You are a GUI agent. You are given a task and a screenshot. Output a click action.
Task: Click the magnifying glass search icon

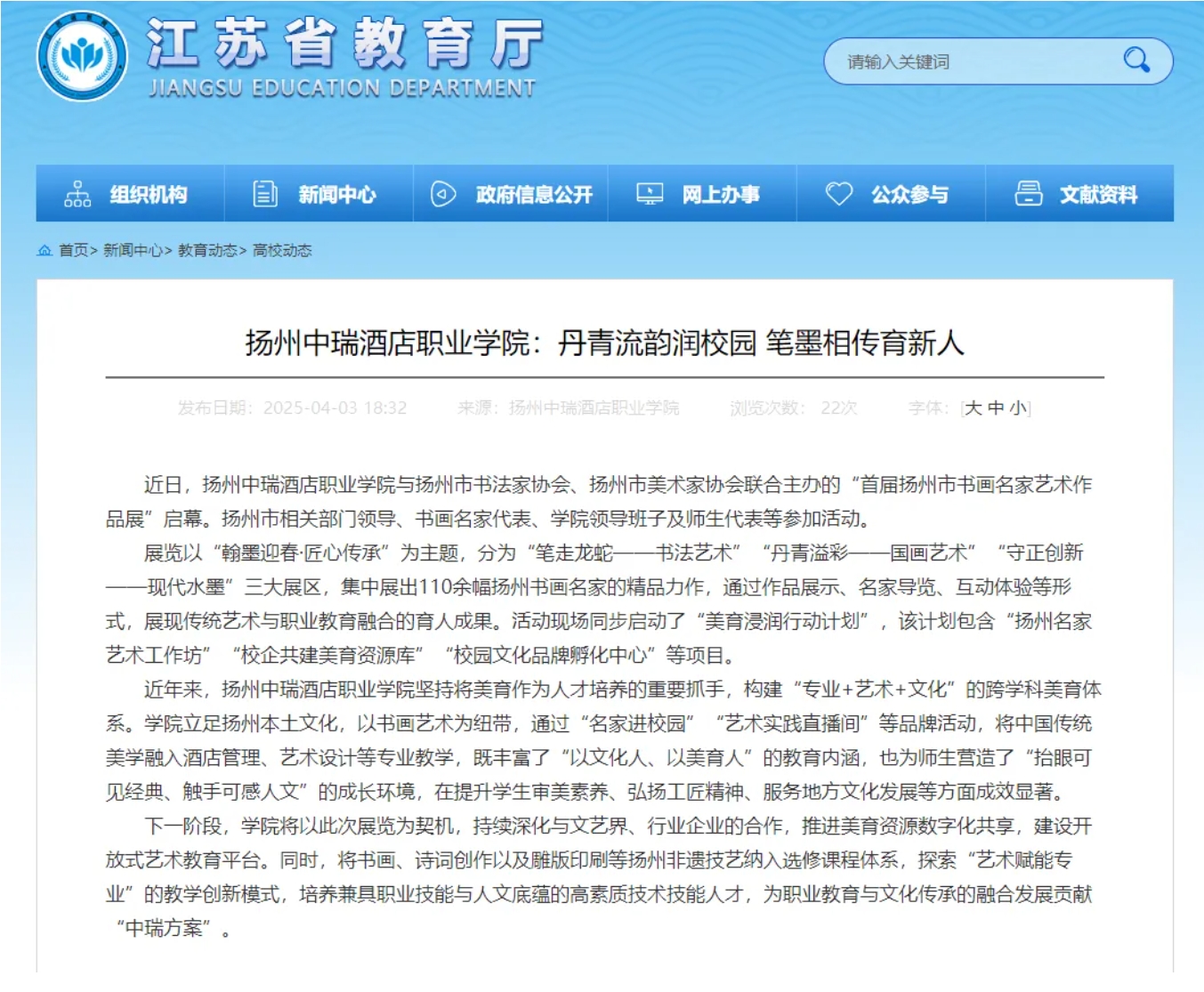1135,60
